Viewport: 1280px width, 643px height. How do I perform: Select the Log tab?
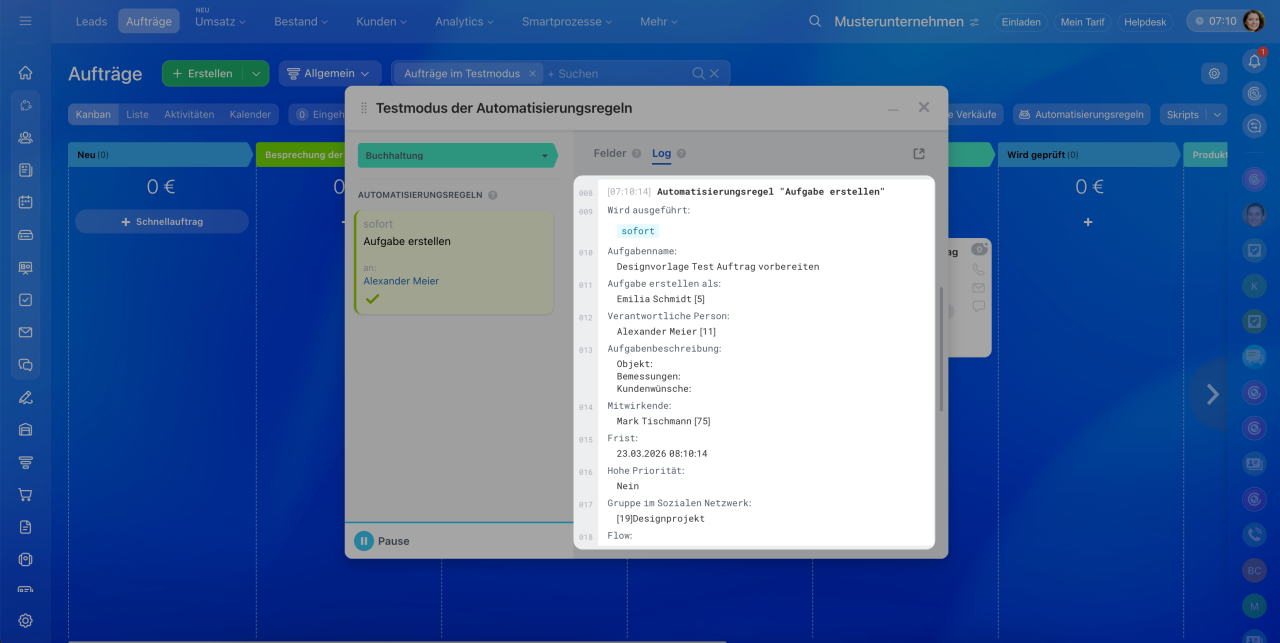[662, 154]
